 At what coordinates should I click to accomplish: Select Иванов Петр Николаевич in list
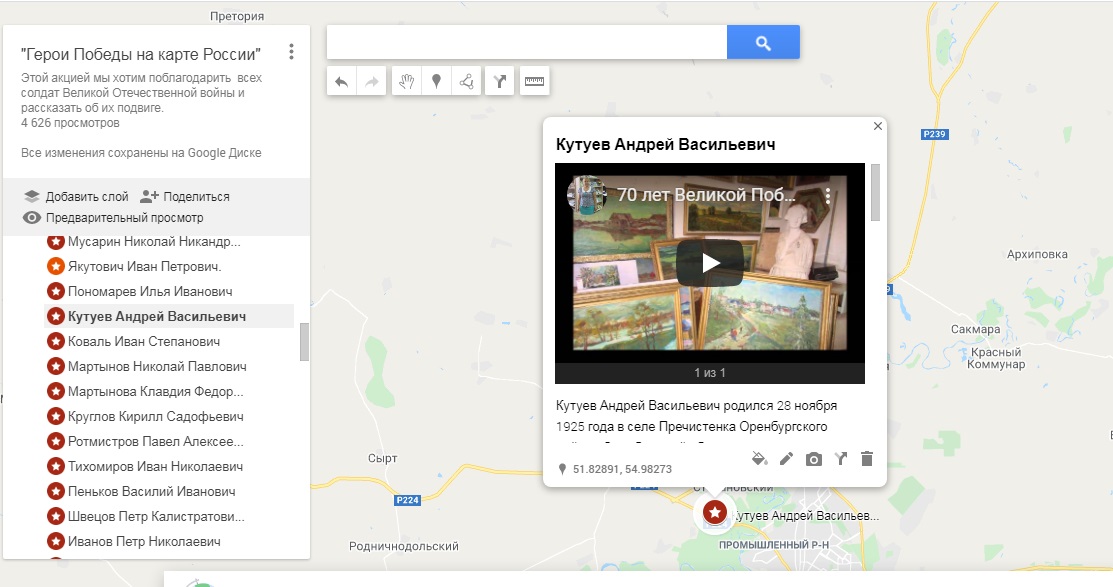[144, 542]
